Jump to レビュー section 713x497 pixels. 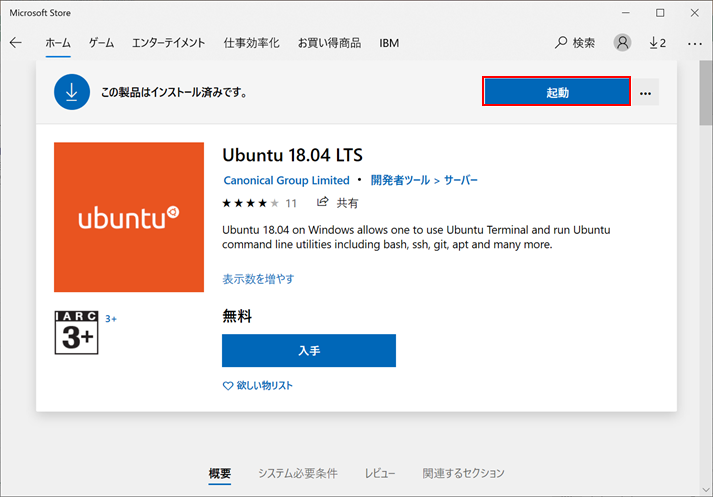380,473
